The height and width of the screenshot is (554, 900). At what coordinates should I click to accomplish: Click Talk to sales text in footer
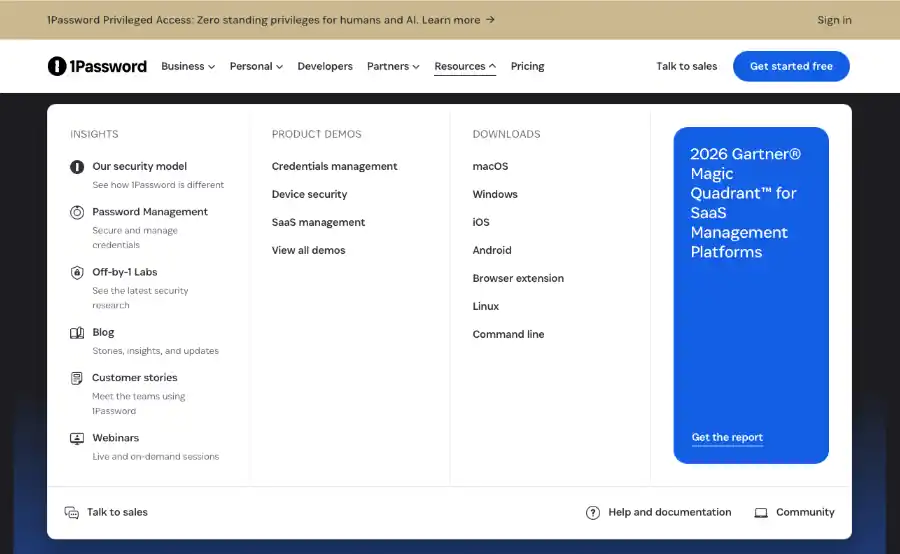pyautogui.click(x=117, y=512)
